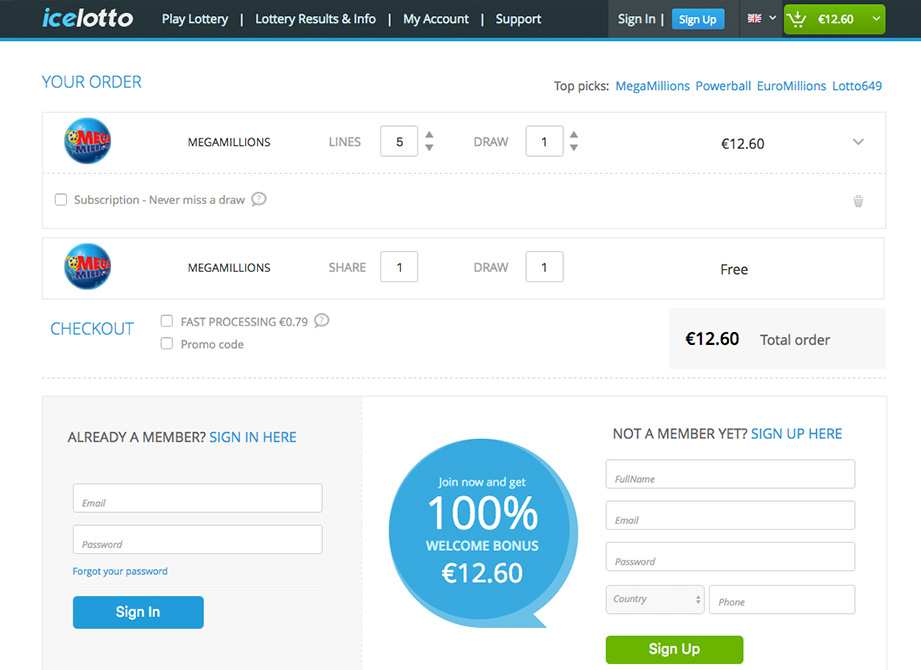
Task: Decrease Draw count with down arrow
Action: click(574, 147)
